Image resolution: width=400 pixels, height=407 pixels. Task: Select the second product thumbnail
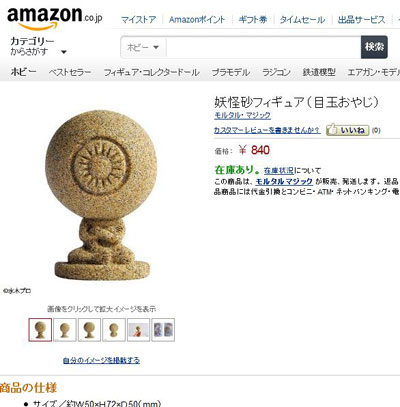coord(65,330)
